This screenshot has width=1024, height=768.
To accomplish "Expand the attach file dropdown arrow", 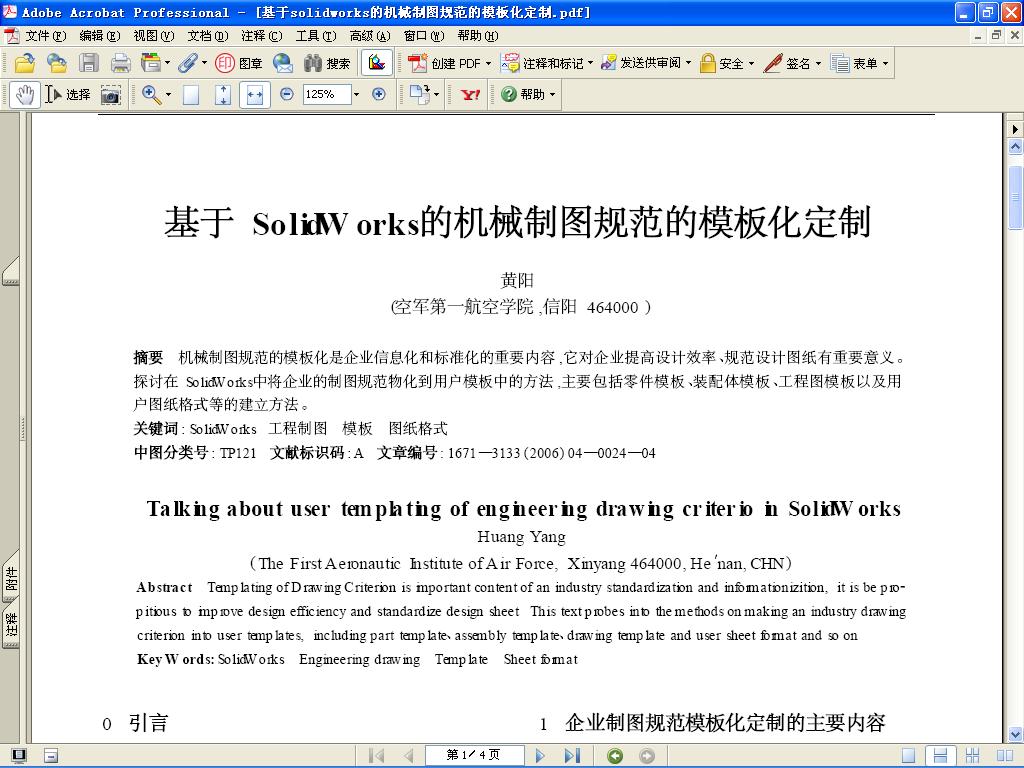I will click(204, 63).
